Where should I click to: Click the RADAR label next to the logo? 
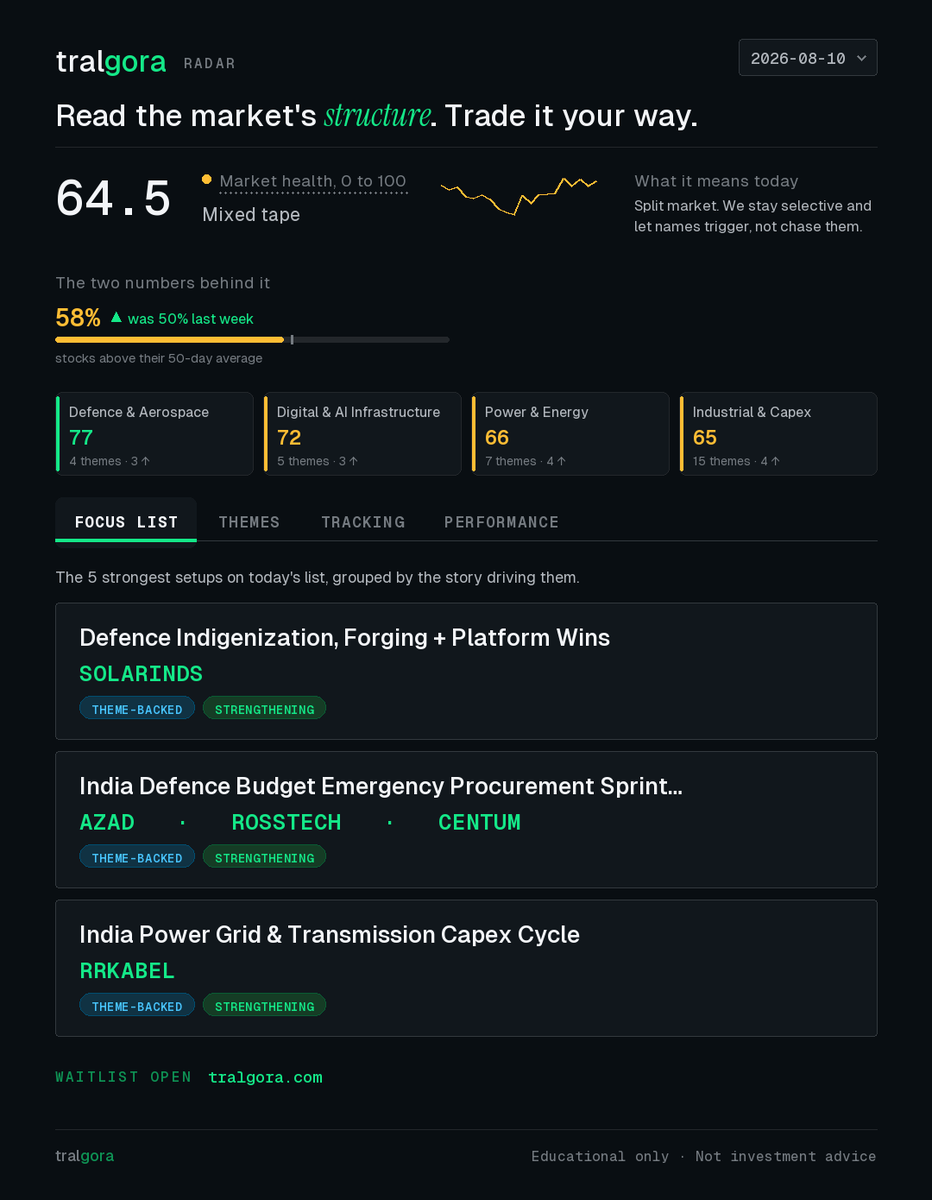tap(210, 64)
